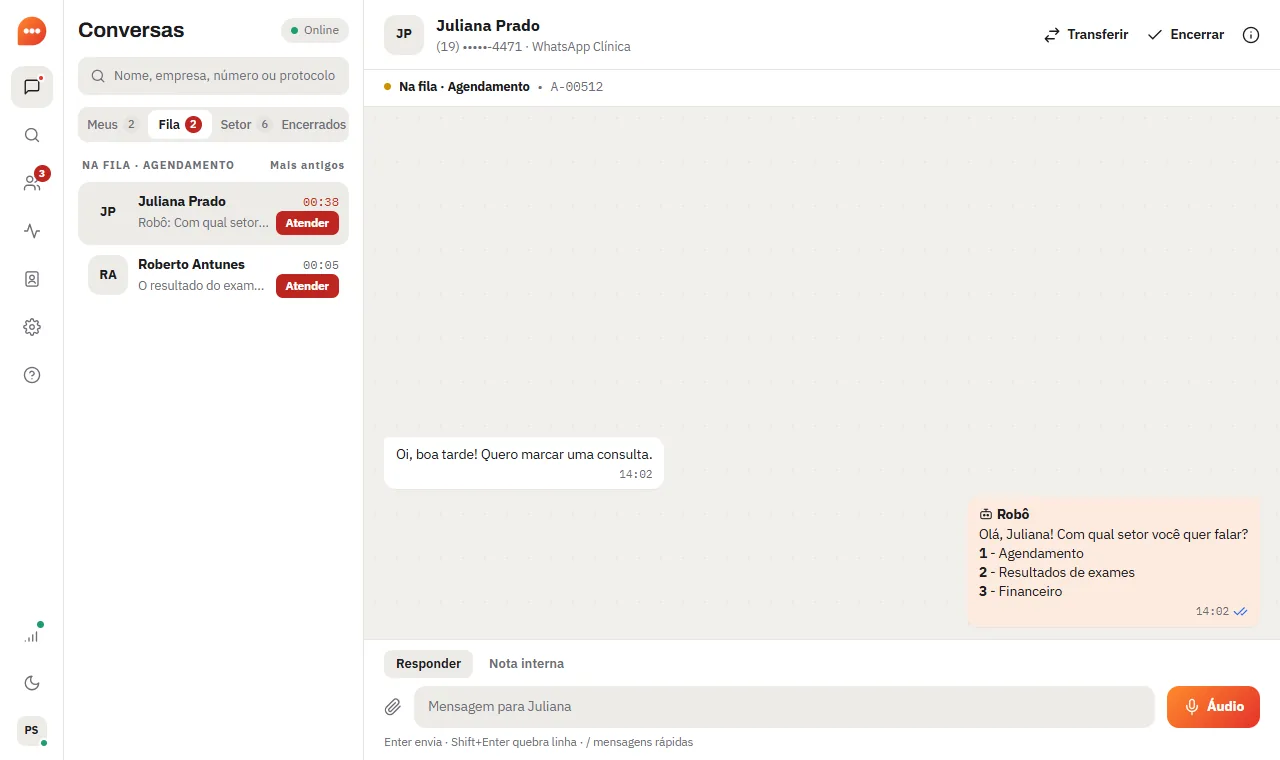Click the info icon in chat header
1280x760 pixels.
click(x=1251, y=35)
